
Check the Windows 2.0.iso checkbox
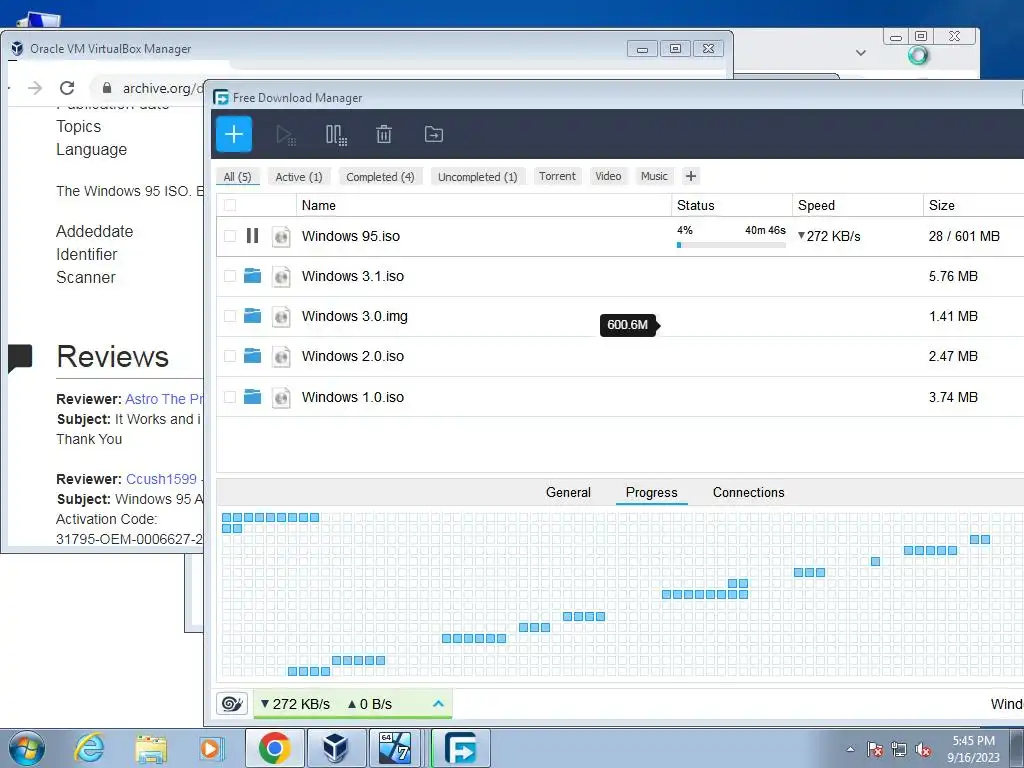tap(230, 356)
